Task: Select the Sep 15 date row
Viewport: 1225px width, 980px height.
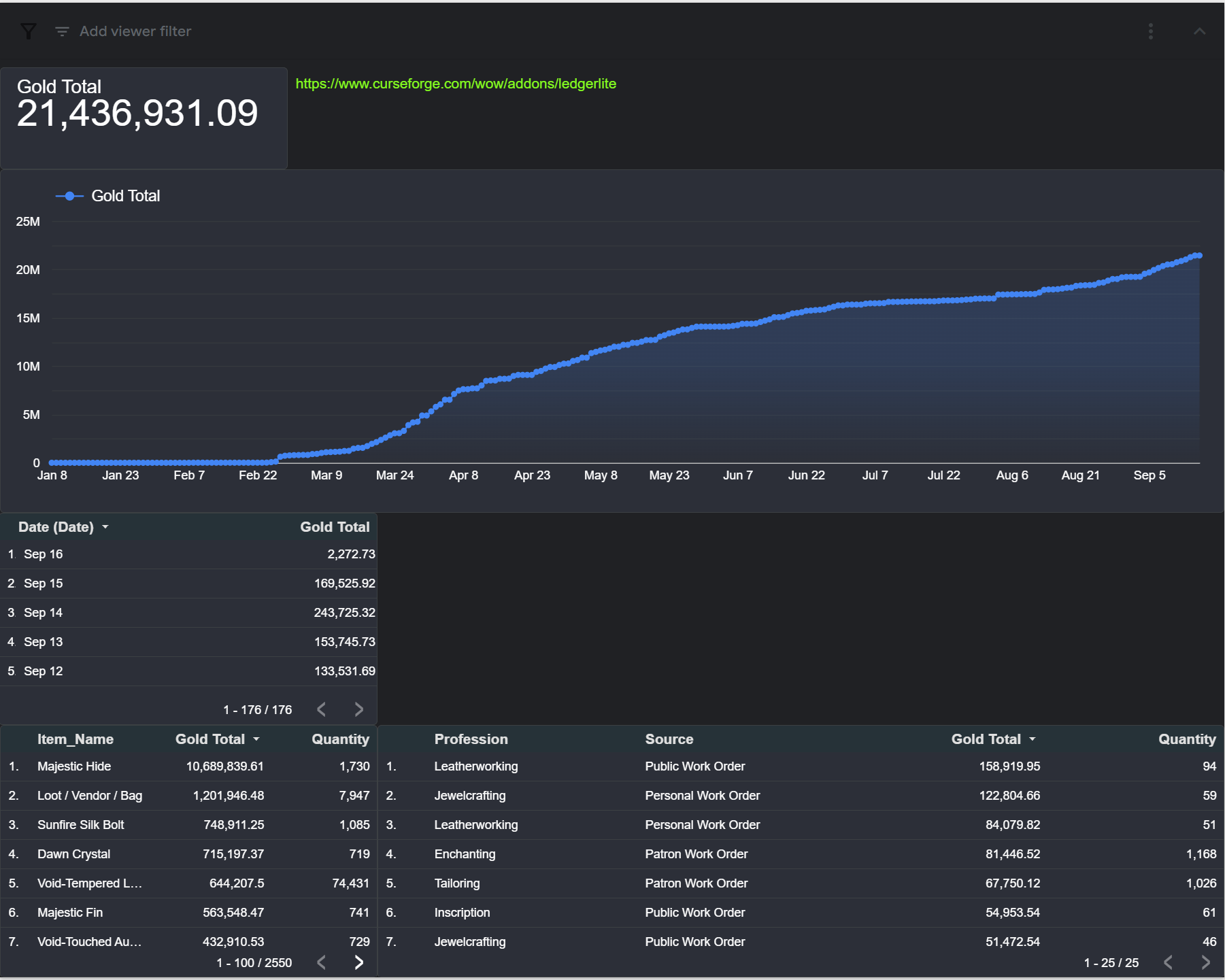Action: pyautogui.click(x=188, y=584)
